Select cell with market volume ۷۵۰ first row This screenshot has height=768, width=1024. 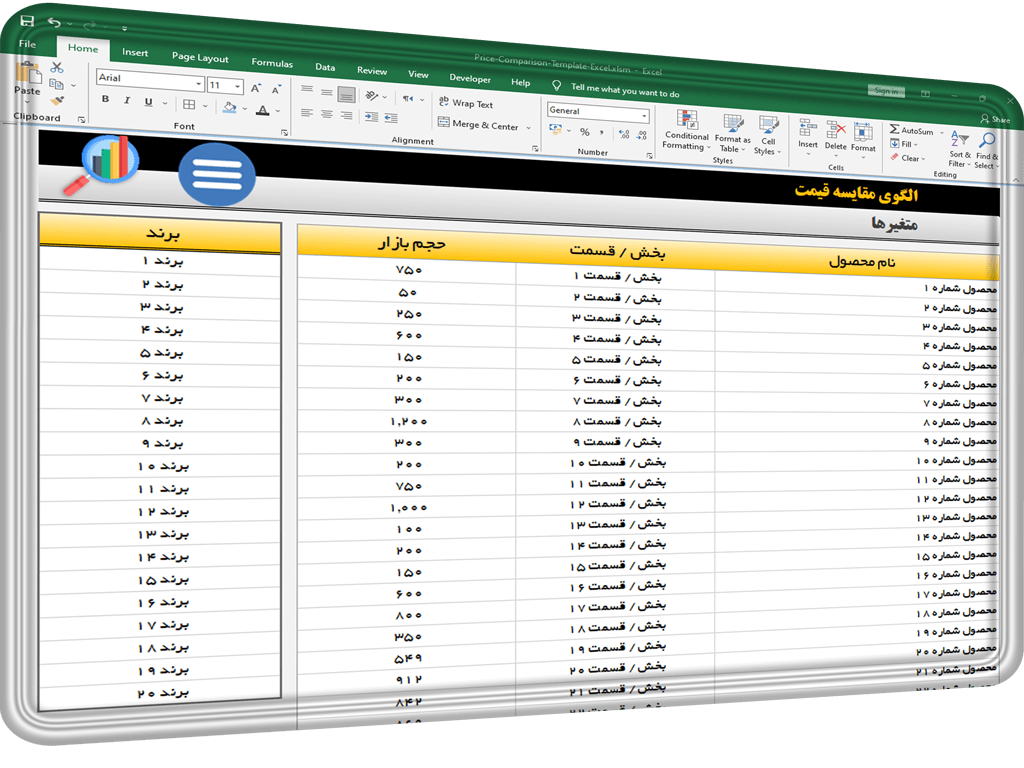[407, 270]
